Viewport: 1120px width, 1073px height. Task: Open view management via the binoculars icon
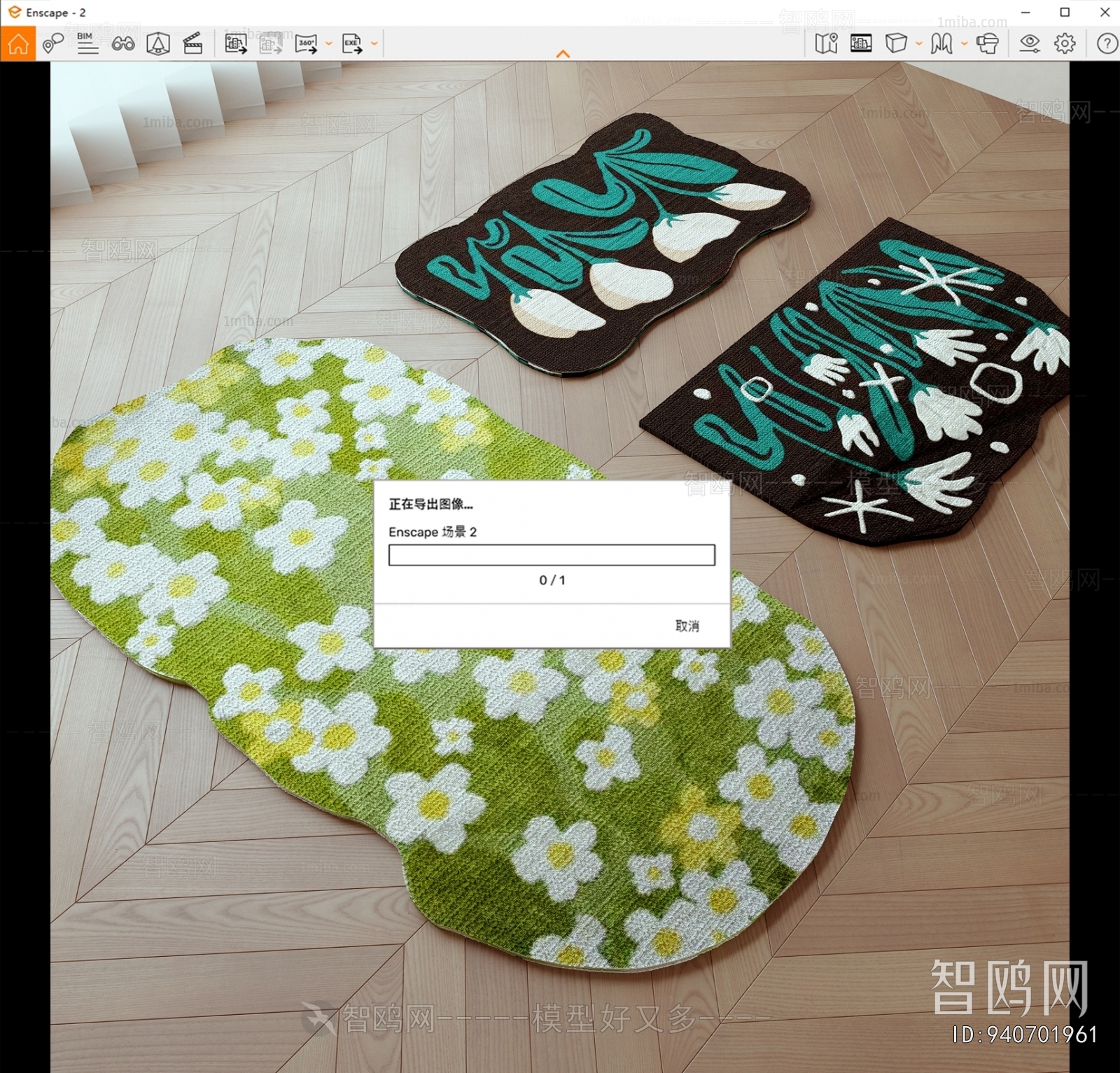click(123, 43)
